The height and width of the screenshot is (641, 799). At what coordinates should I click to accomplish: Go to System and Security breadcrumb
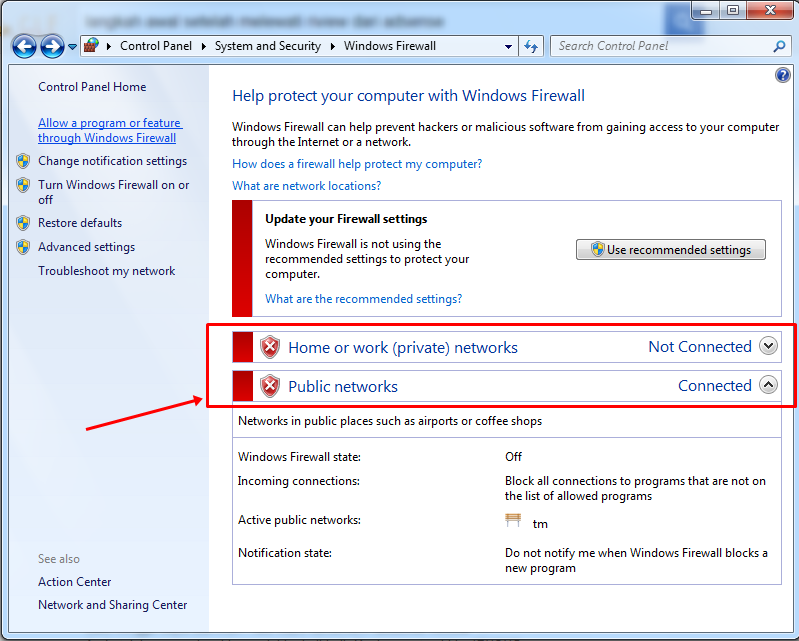pos(268,46)
